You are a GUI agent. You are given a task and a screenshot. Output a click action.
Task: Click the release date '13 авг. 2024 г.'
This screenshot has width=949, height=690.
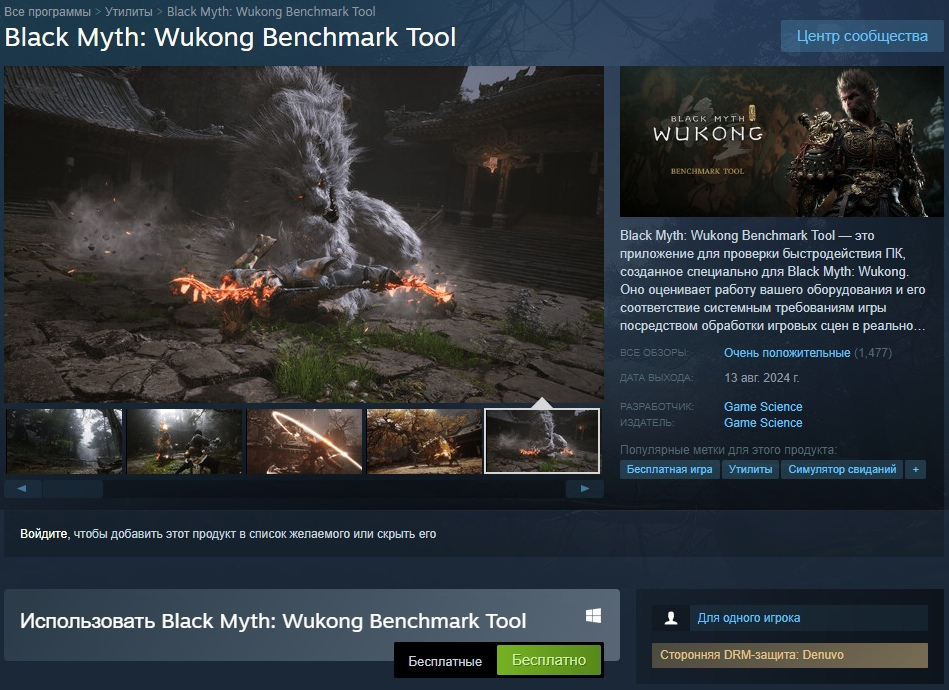tap(761, 378)
